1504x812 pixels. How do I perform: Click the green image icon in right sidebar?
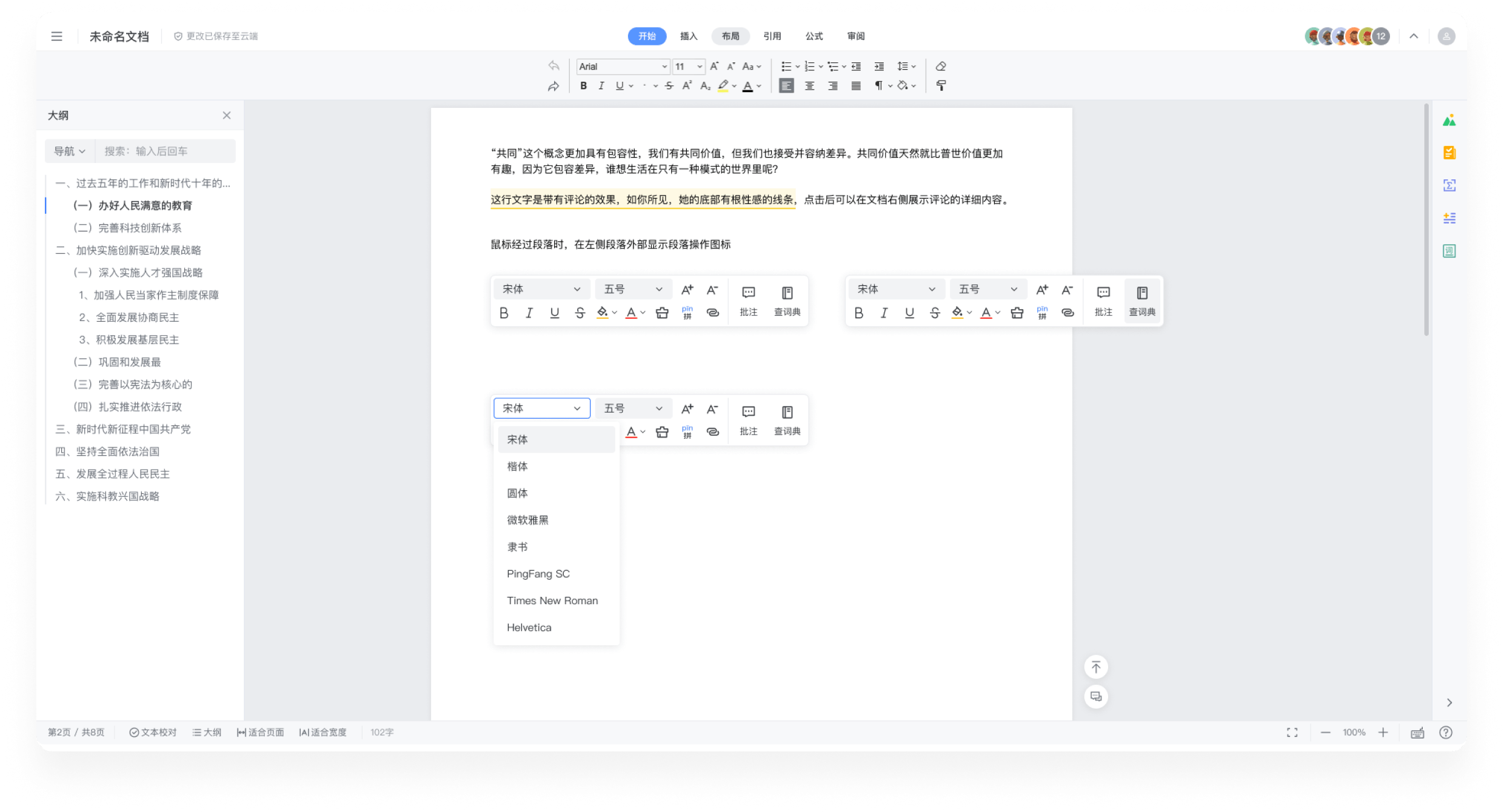1449,121
